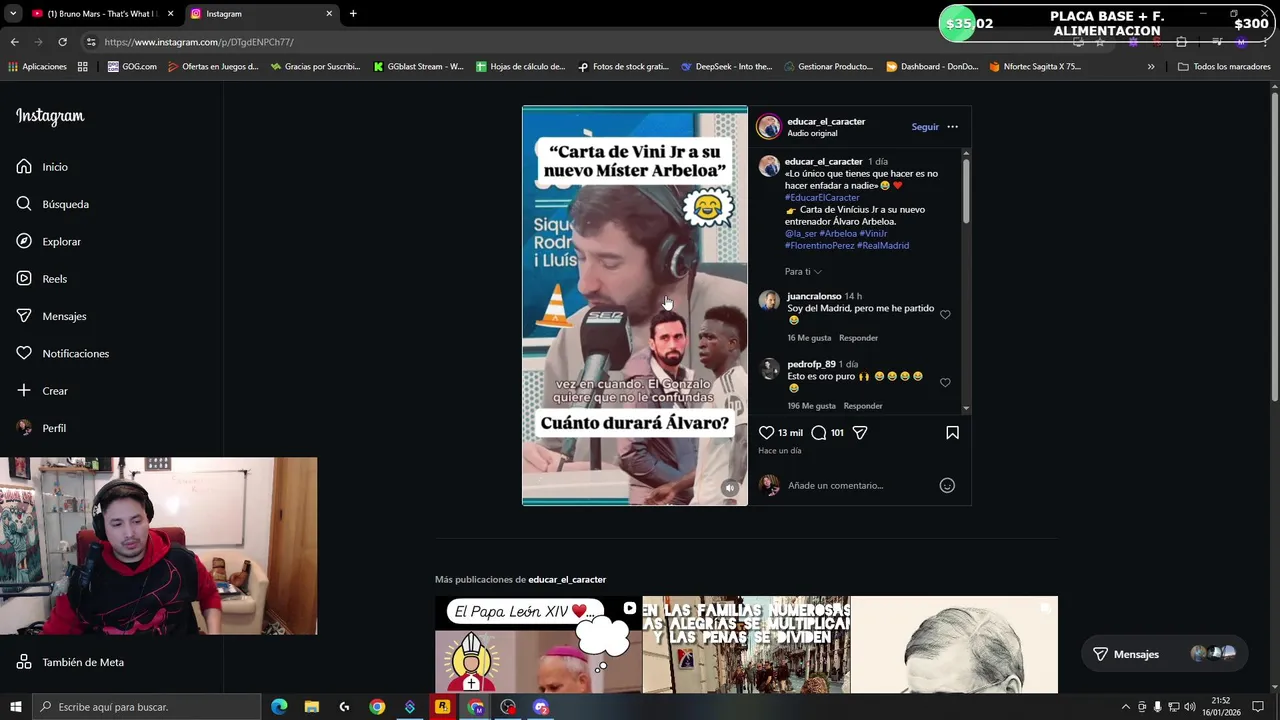
Task: Click Crear to make a new post
Action: click(x=42, y=391)
